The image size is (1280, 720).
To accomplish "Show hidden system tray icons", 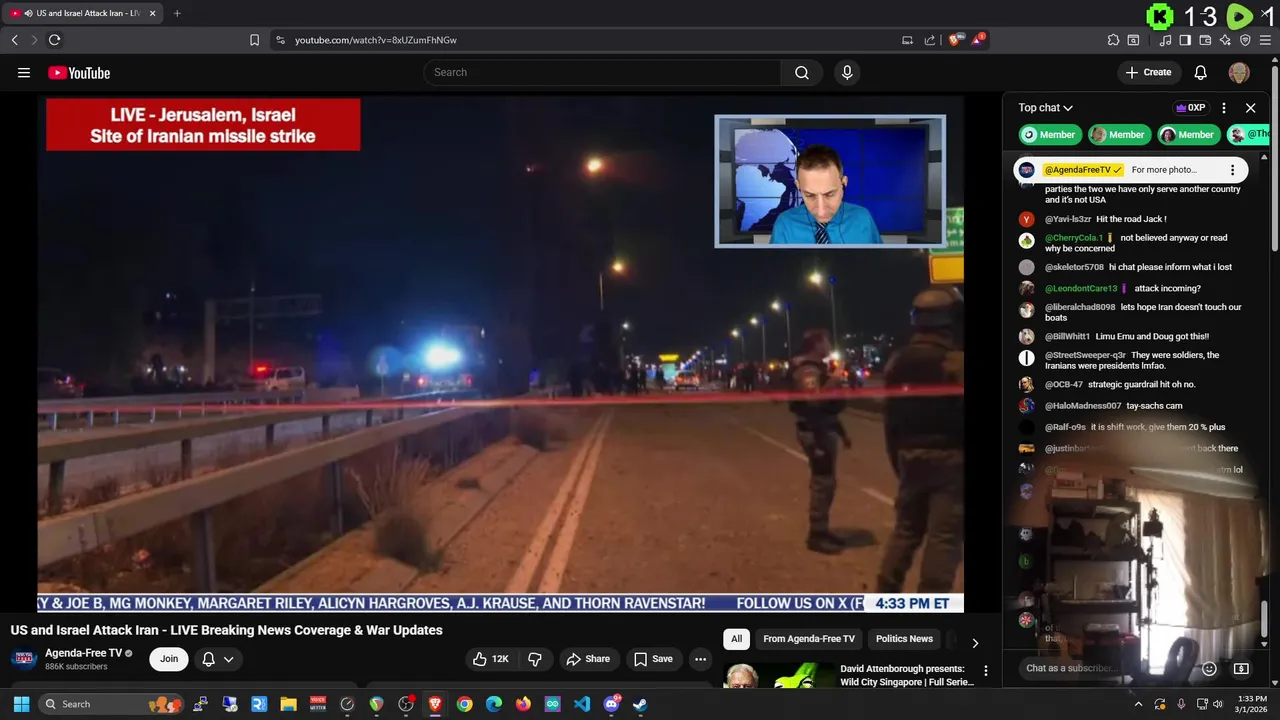I will 1139,704.
